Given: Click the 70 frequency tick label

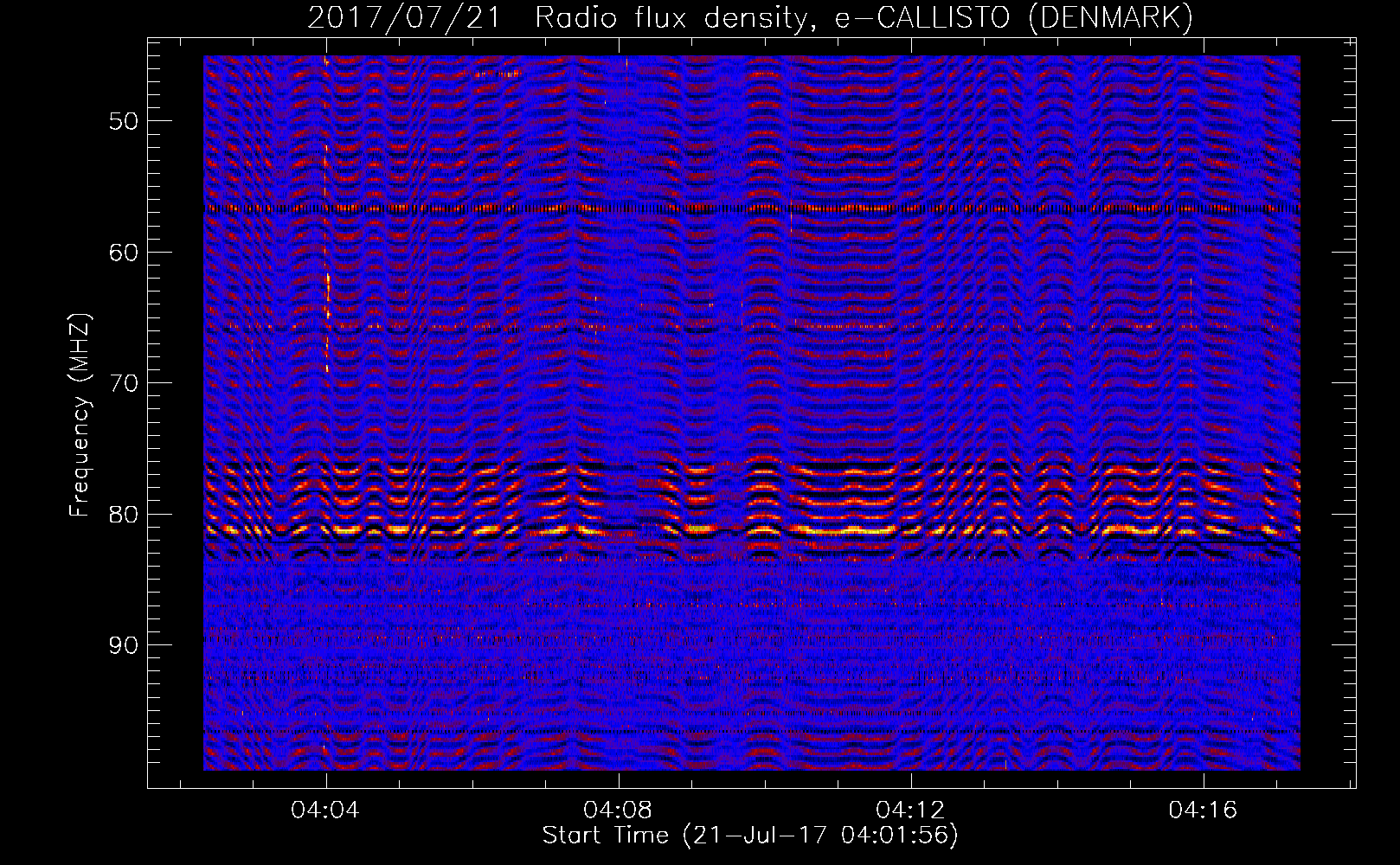Looking at the screenshot, I should (x=124, y=382).
